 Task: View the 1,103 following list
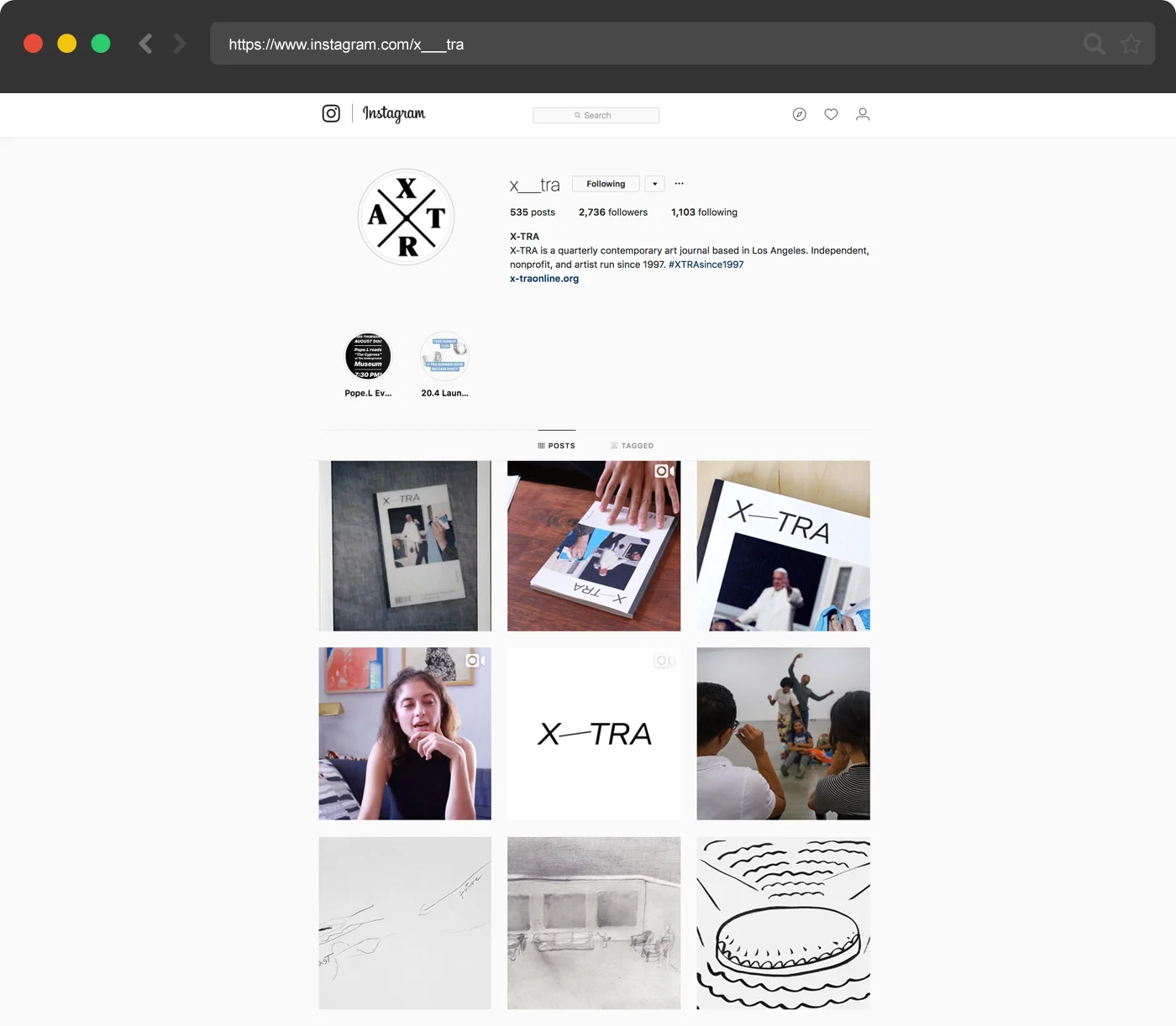704,212
